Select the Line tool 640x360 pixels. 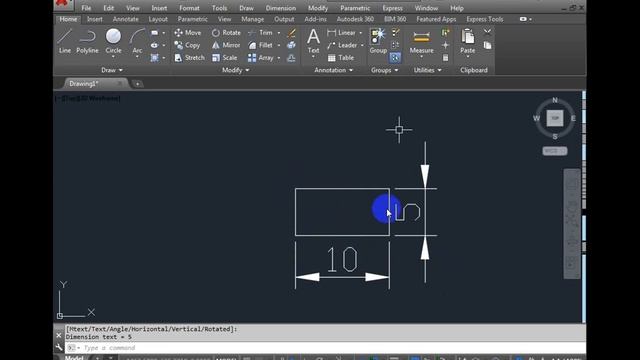click(x=64, y=41)
